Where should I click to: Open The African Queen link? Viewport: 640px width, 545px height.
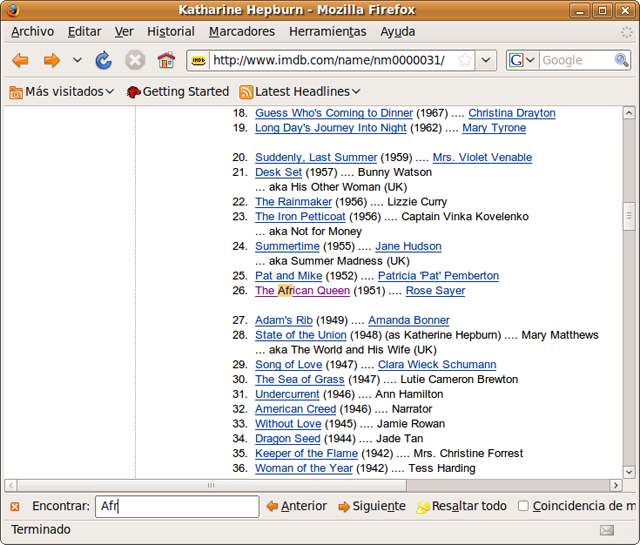click(302, 291)
